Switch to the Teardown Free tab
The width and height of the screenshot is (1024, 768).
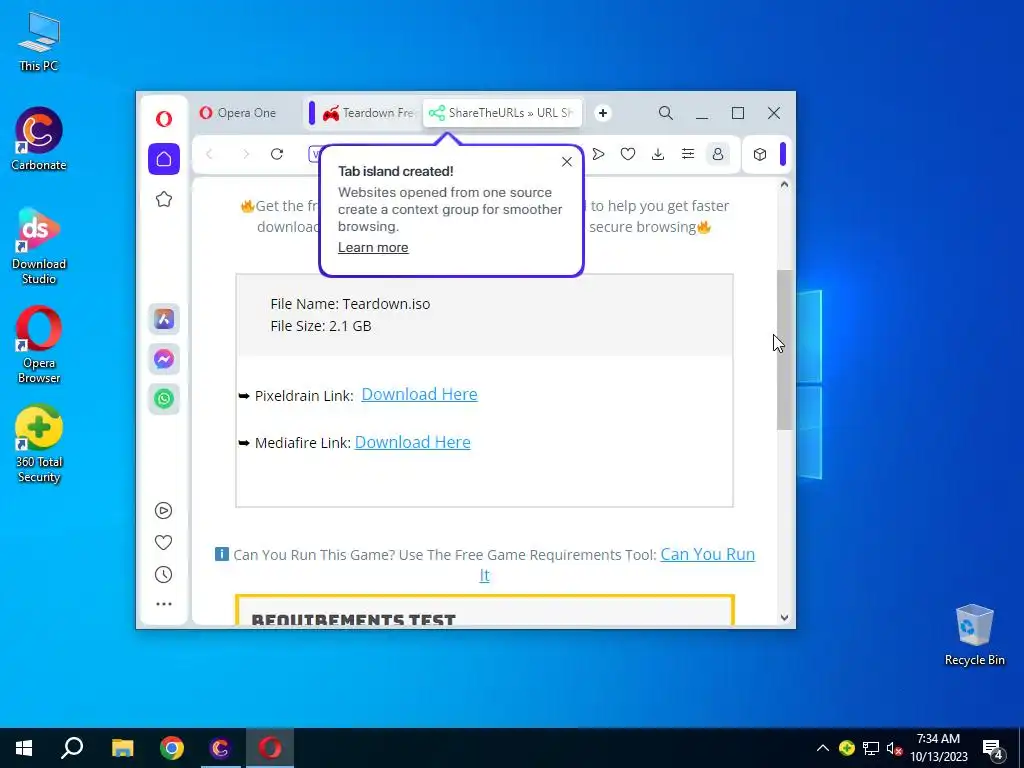369,113
